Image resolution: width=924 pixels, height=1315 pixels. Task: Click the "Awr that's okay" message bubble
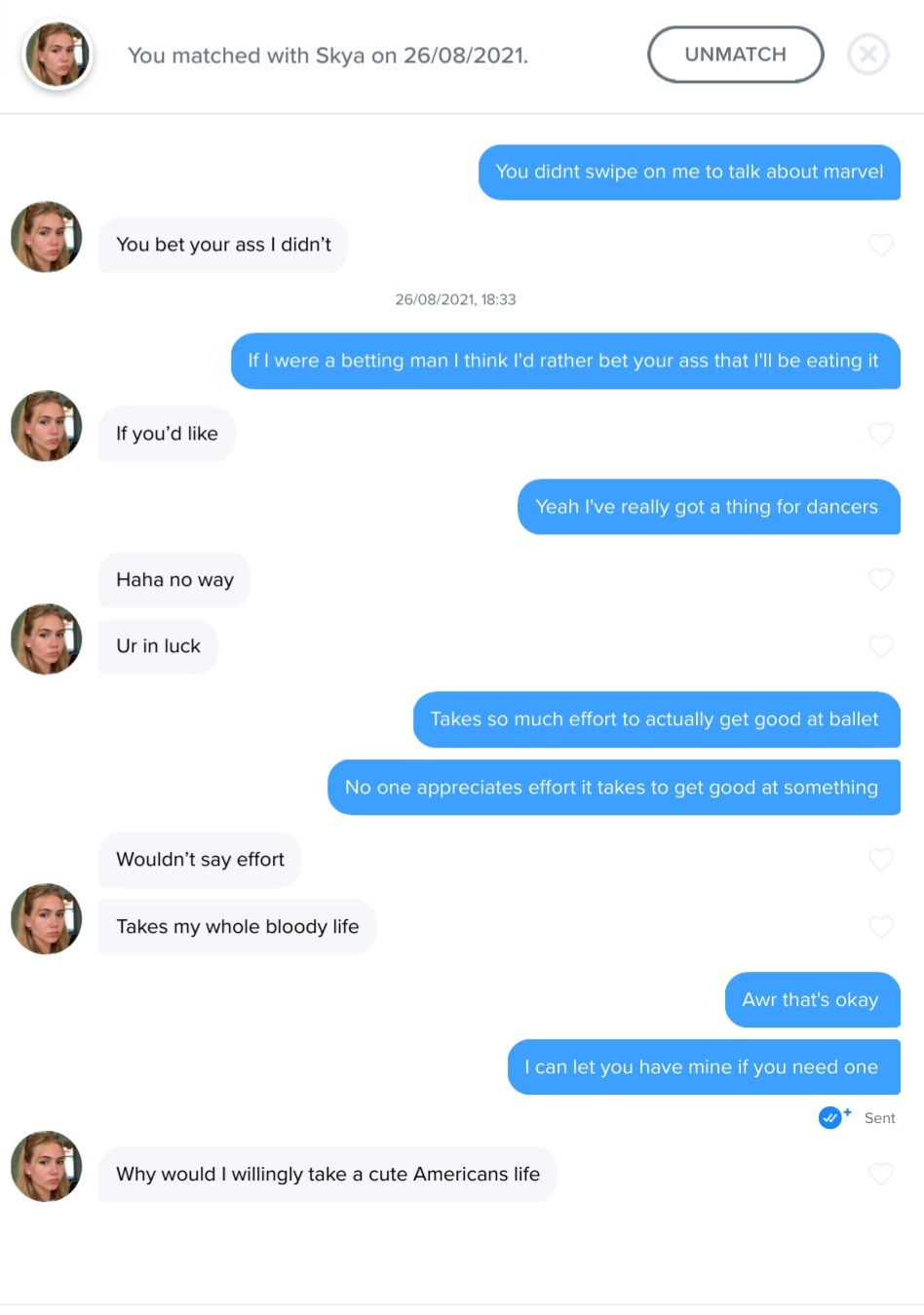coord(811,999)
